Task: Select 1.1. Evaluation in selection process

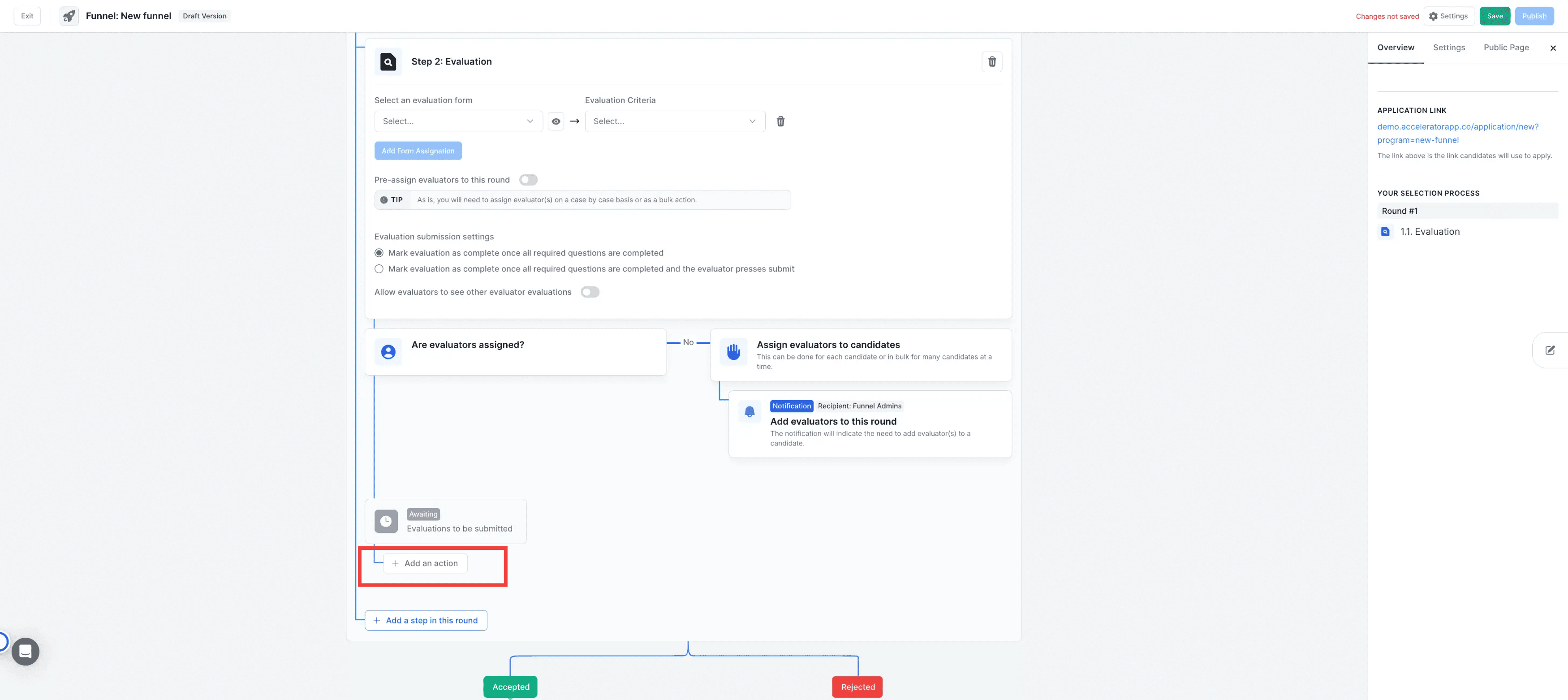Action: [x=1429, y=231]
